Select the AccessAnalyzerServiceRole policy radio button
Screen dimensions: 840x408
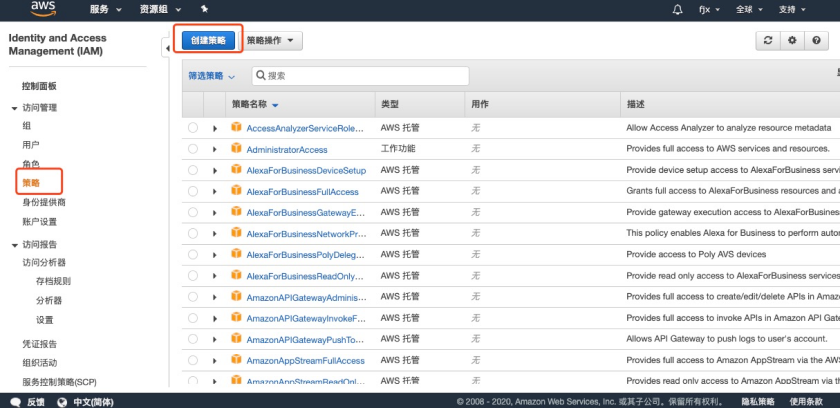click(193, 127)
